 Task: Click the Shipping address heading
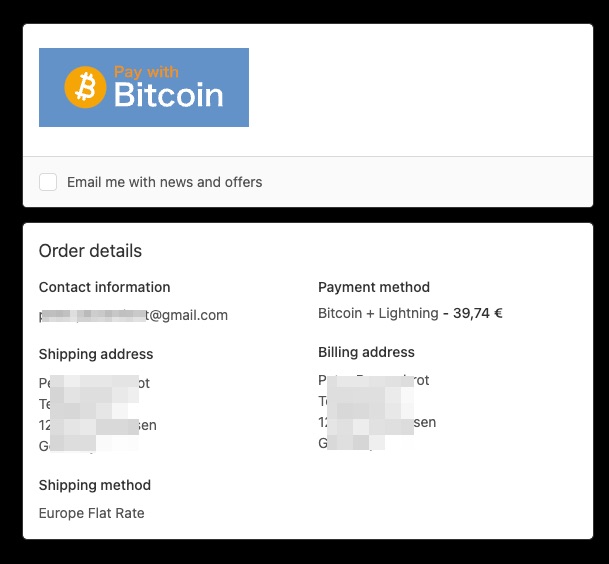[96, 354]
